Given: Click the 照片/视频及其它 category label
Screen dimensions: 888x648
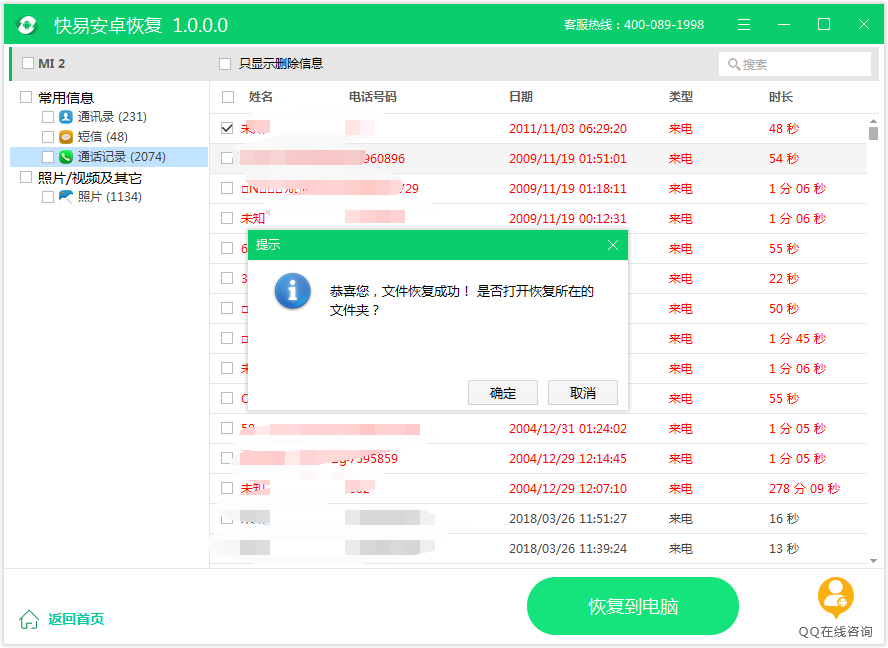Looking at the screenshot, I should tap(89, 178).
